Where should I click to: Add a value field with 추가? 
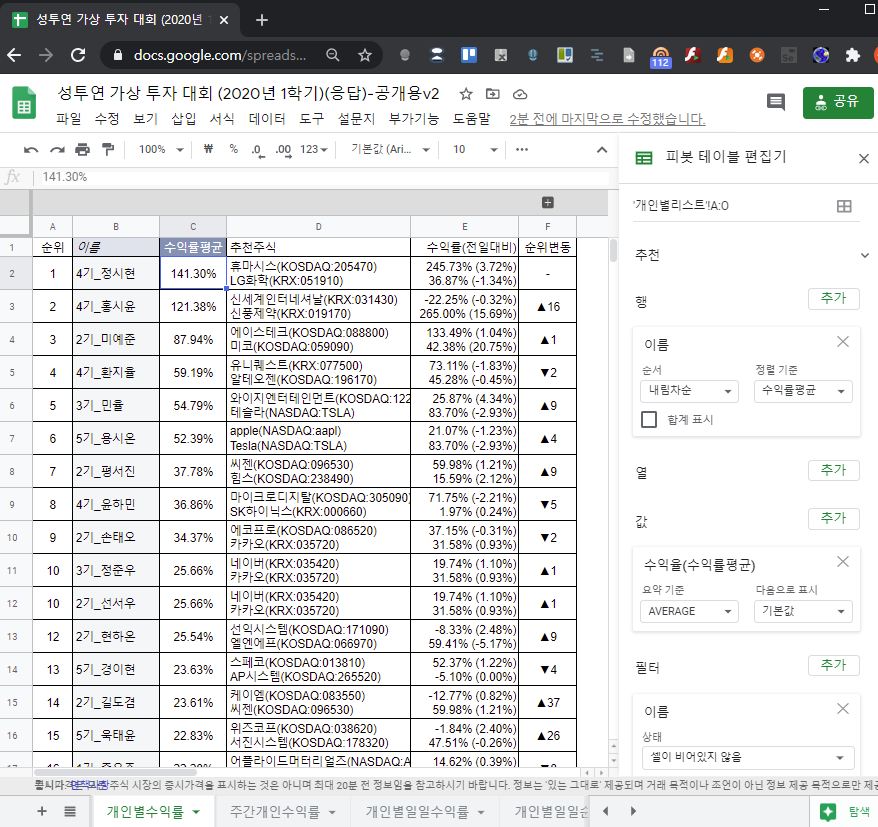point(833,518)
